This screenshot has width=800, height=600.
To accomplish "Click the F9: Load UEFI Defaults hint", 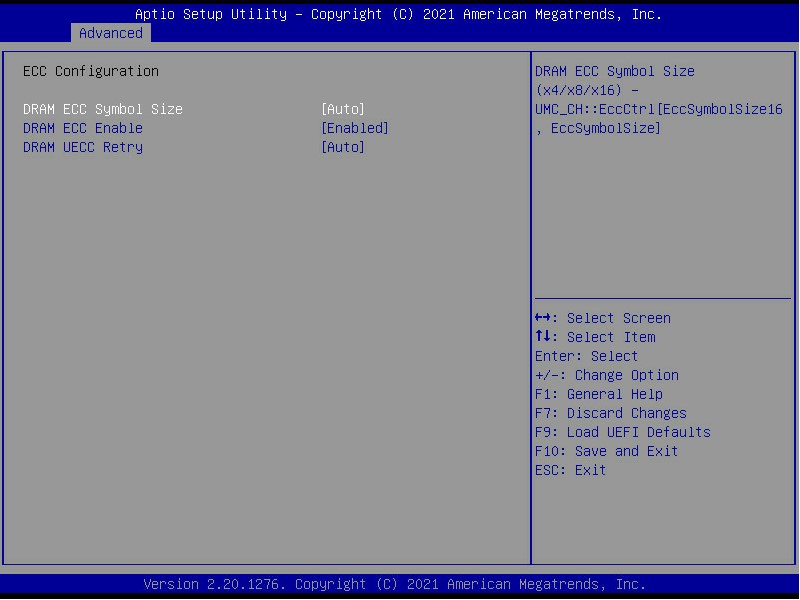I will (x=622, y=432).
